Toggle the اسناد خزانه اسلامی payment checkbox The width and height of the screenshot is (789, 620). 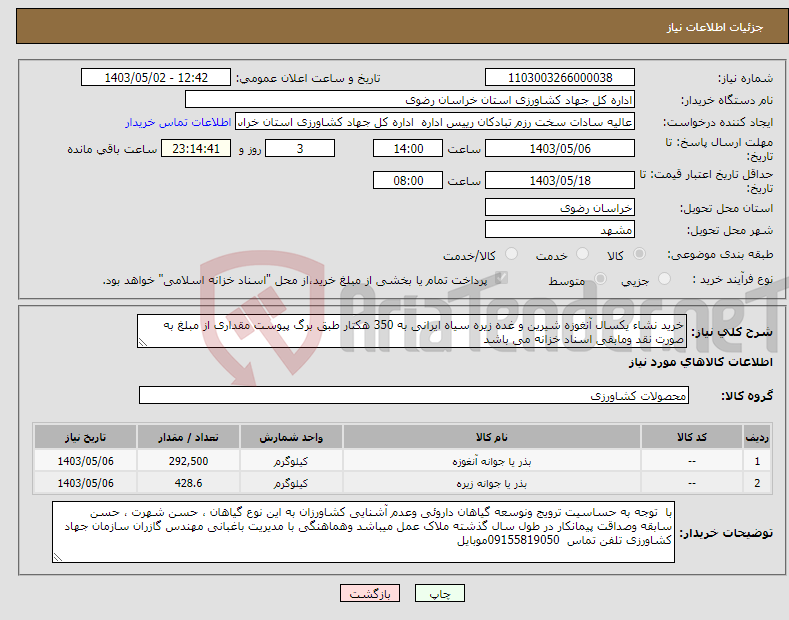[x=501, y=278]
